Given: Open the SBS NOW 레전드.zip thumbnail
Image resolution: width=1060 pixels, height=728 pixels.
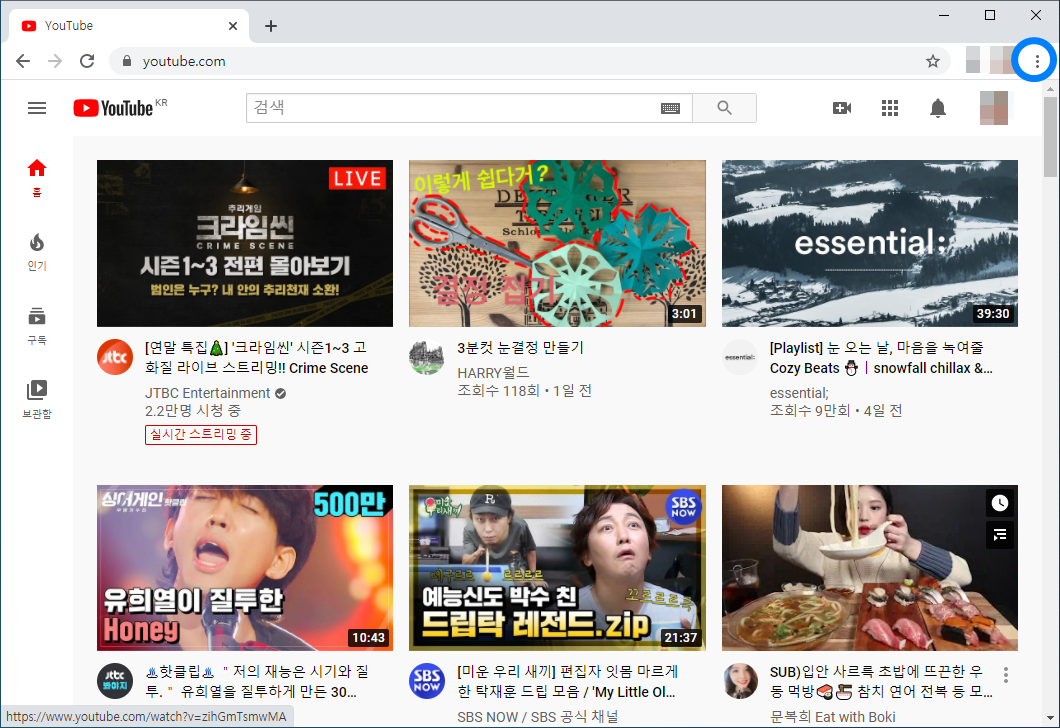Looking at the screenshot, I should click(x=557, y=568).
